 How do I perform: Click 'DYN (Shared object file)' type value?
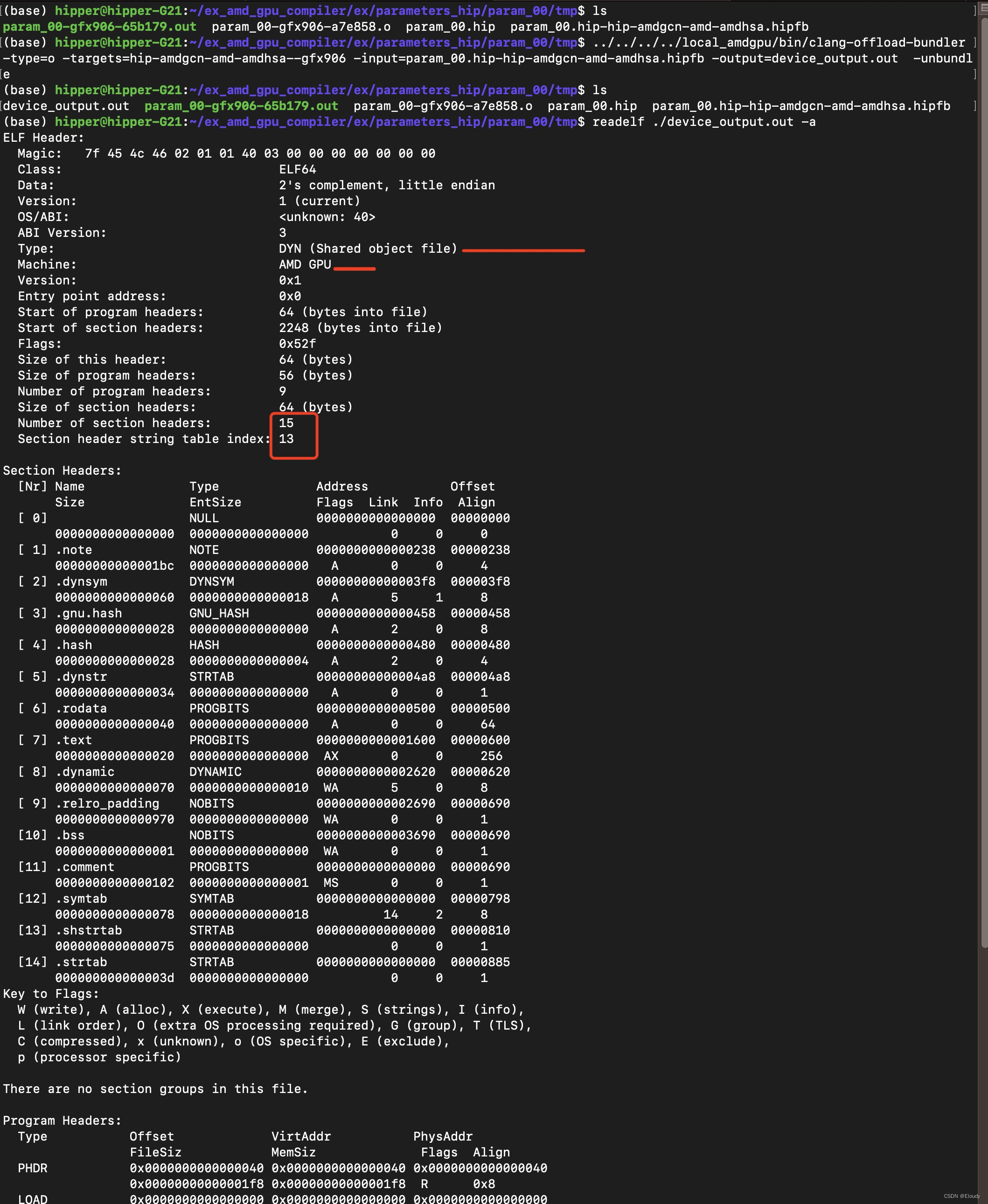click(368, 249)
